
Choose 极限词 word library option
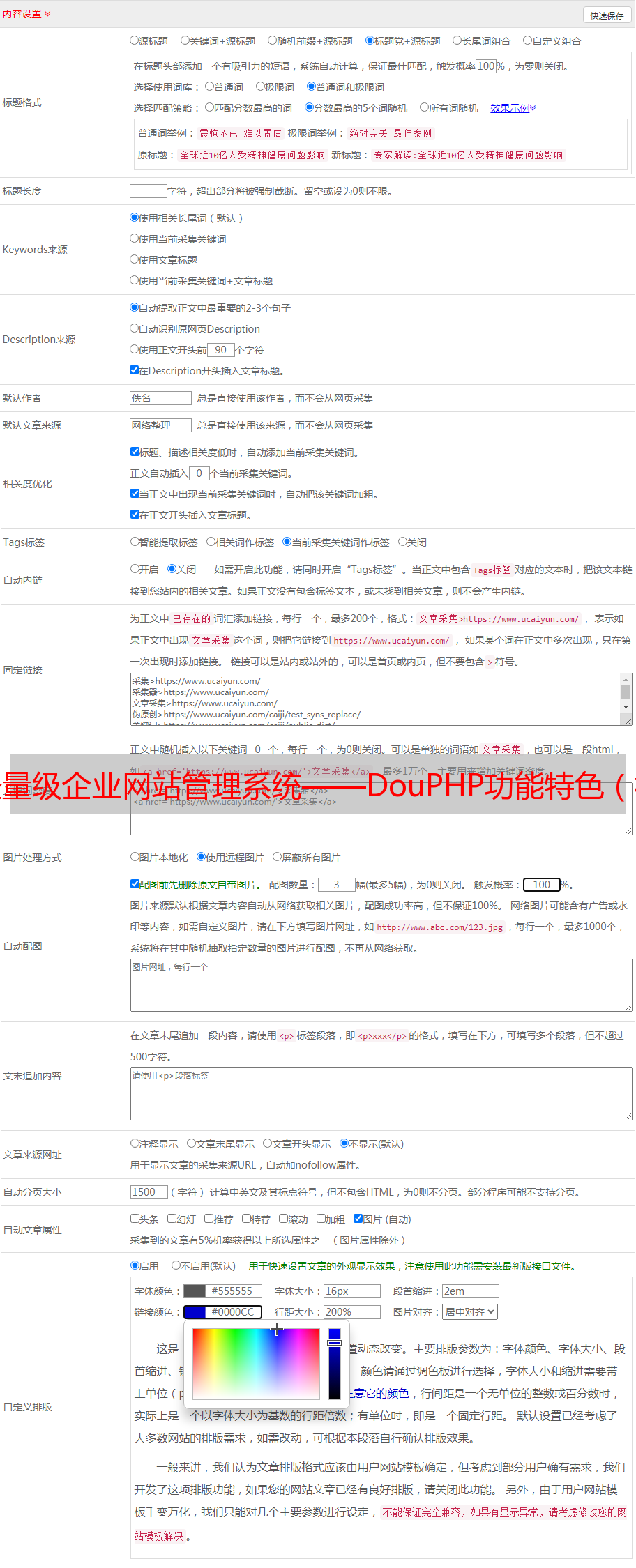[x=260, y=86]
